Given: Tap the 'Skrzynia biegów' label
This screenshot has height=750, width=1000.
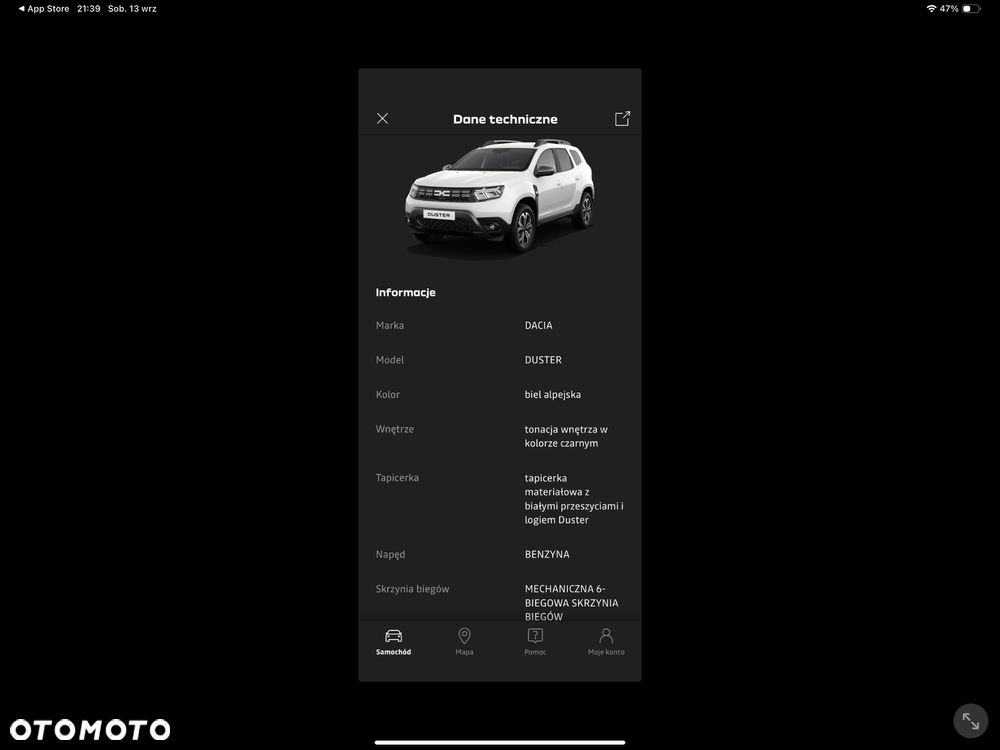Looking at the screenshot, I should coord(413,589).
